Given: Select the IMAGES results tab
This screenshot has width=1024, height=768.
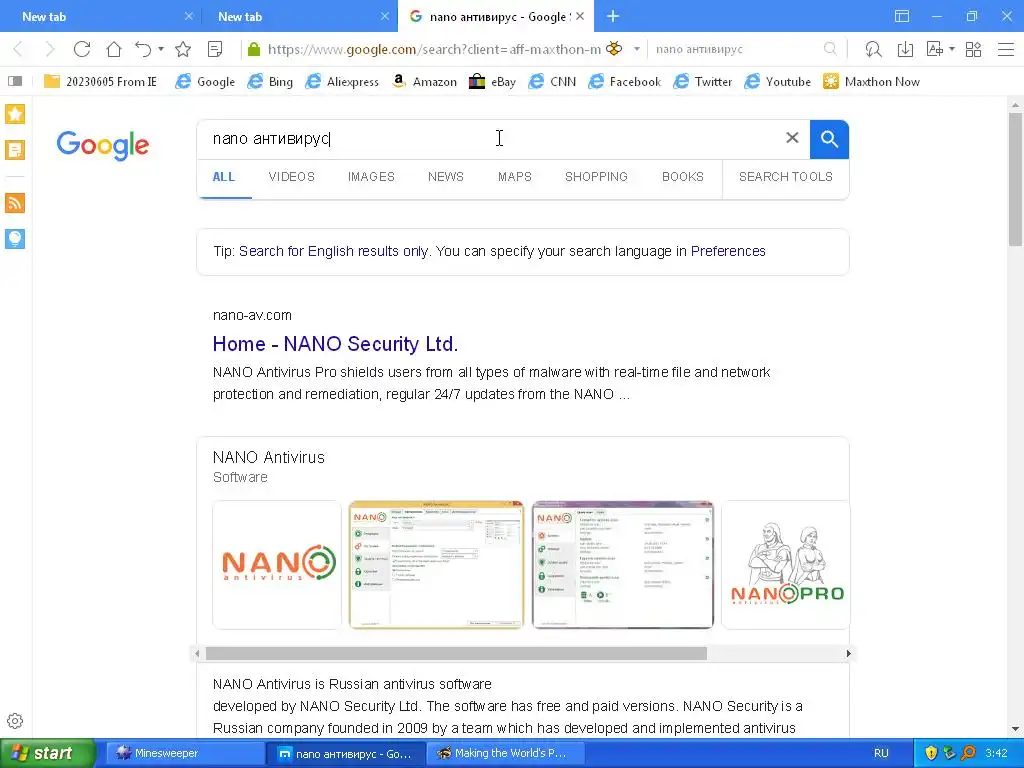Looking at the screenshot, I should [371, 177].
